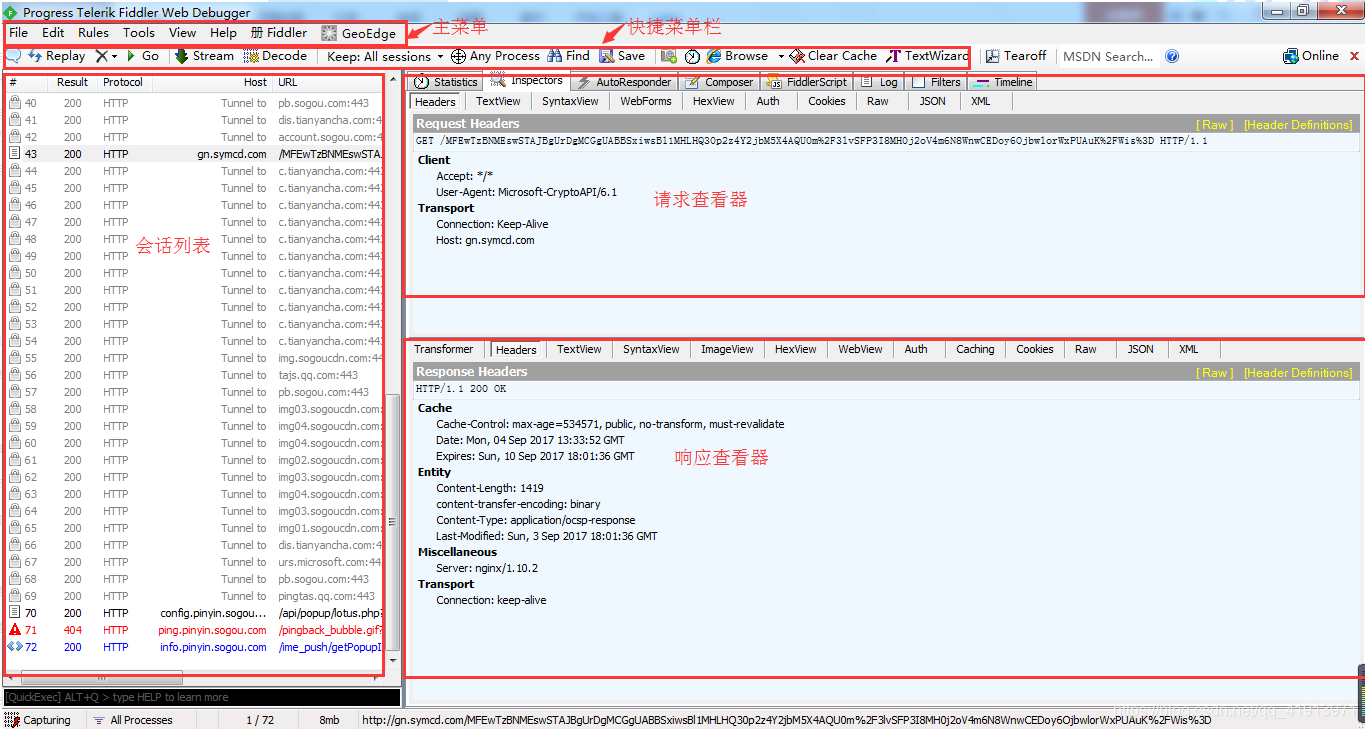
Task: Select session 71 ping.pinyin.sogou.com with 404
Action: point(195,630)
